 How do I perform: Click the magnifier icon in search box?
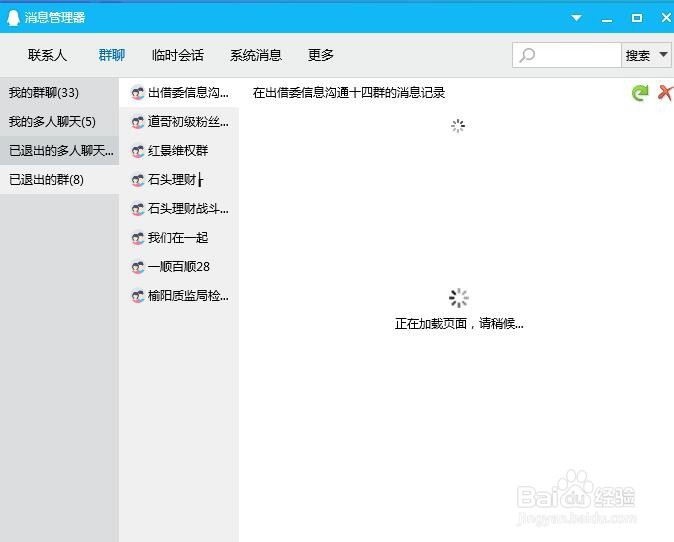pos(527,55)
